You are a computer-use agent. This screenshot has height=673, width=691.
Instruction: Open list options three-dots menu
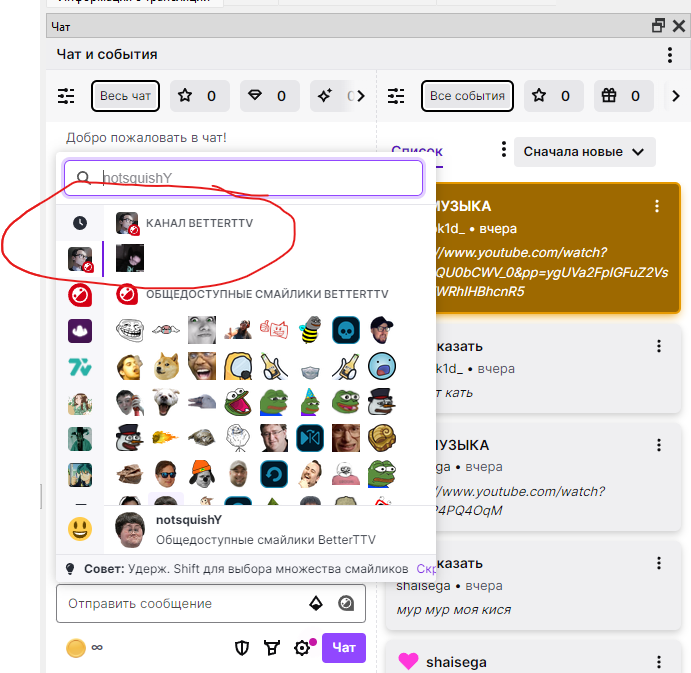(504, 149)
